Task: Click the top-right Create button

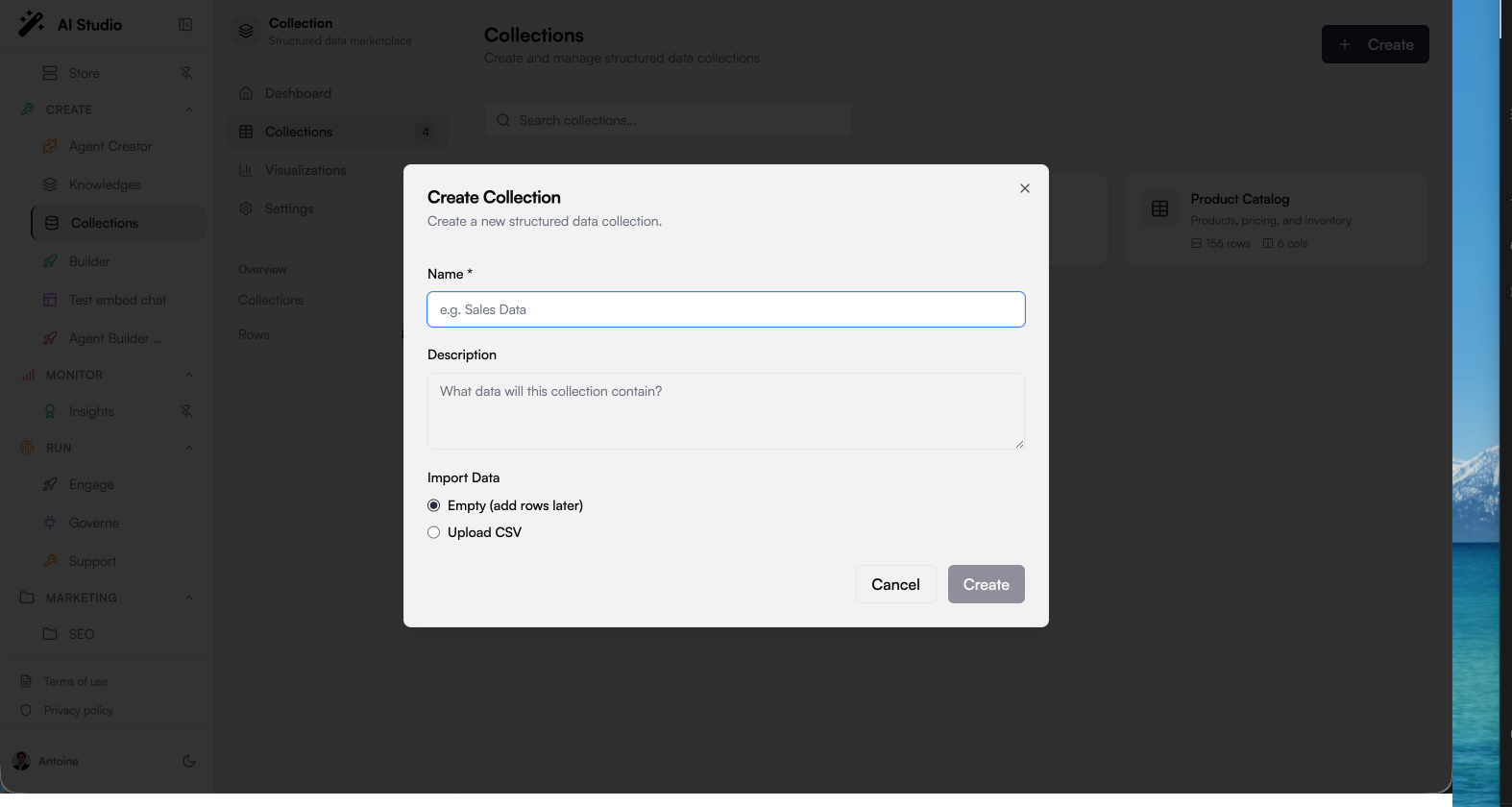Action: tap(1376, 44)
